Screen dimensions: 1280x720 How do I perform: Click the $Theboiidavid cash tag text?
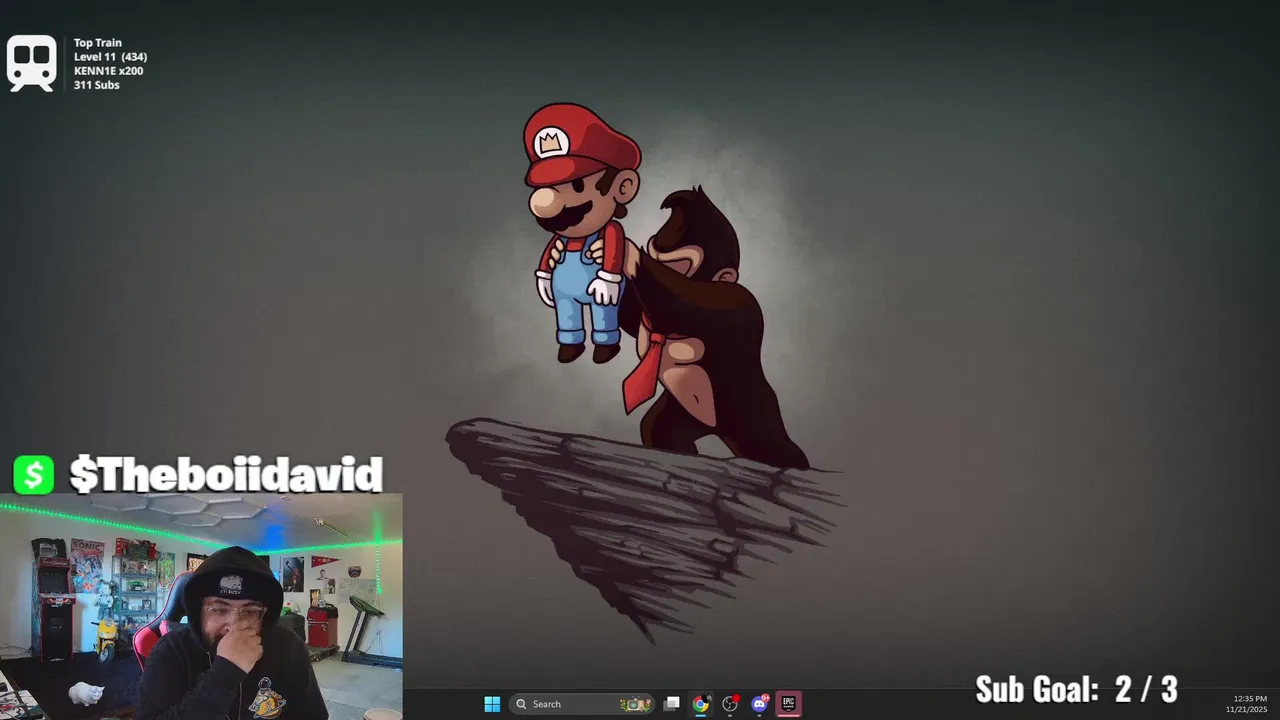tap(226, 475)
